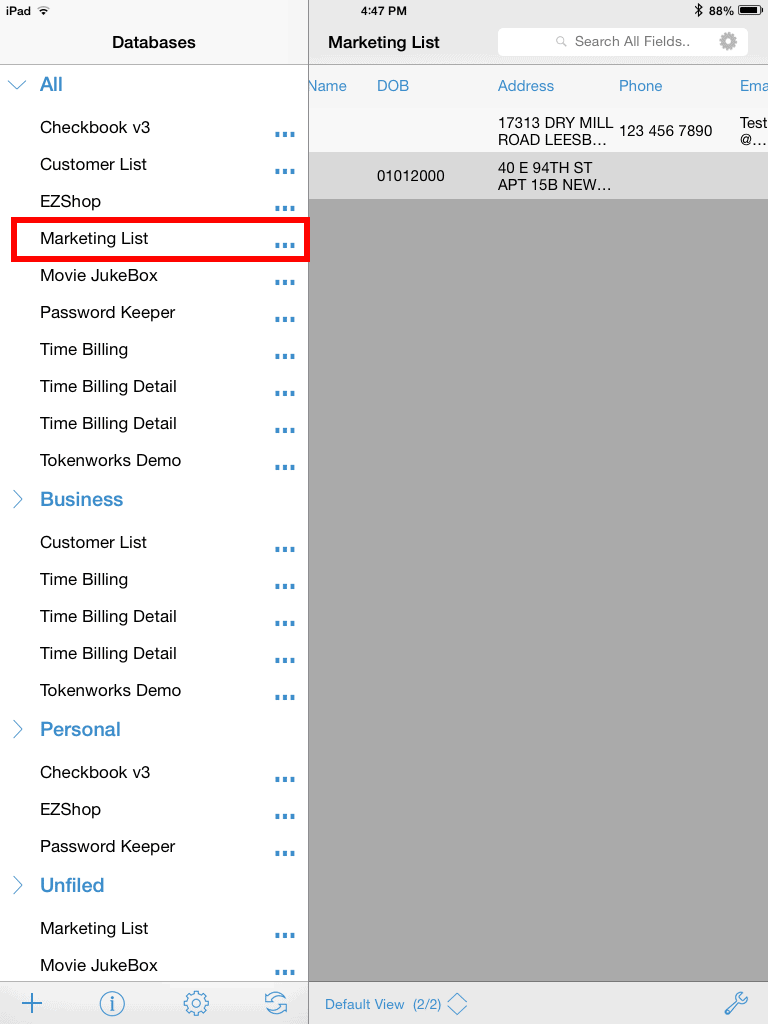Screen dimensions: 768x1024
Task: Open Tokenworks Demo database under All
Action: click(x=110, y=460)
